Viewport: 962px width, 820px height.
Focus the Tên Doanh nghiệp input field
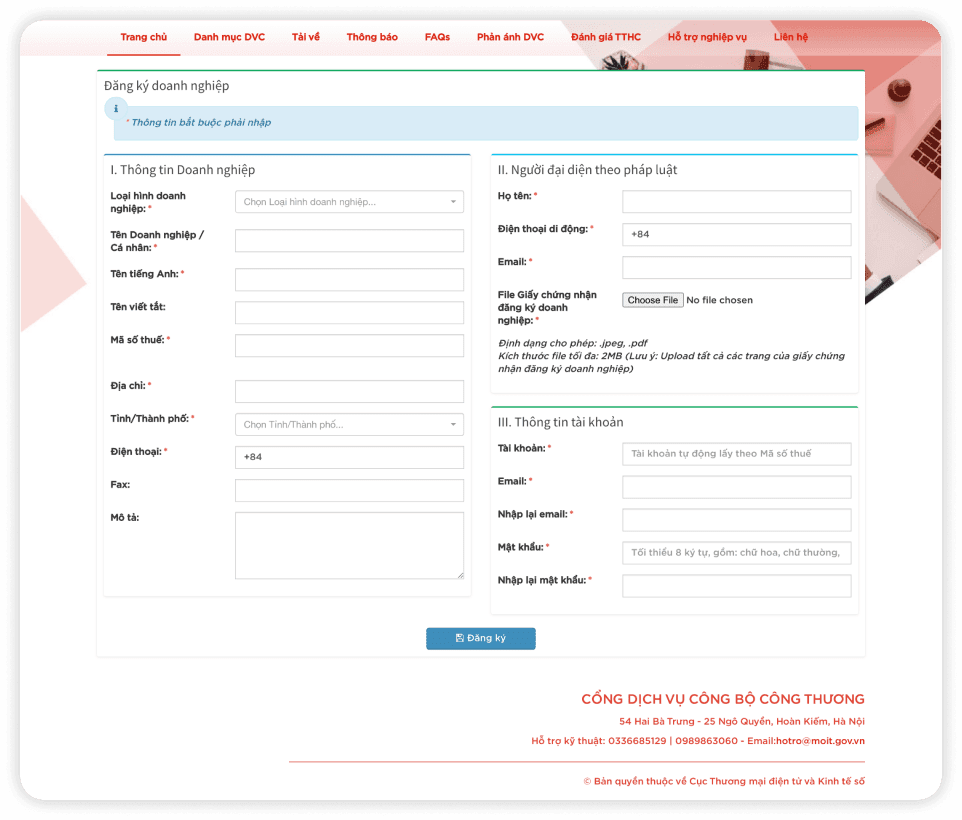click(348, 240)
